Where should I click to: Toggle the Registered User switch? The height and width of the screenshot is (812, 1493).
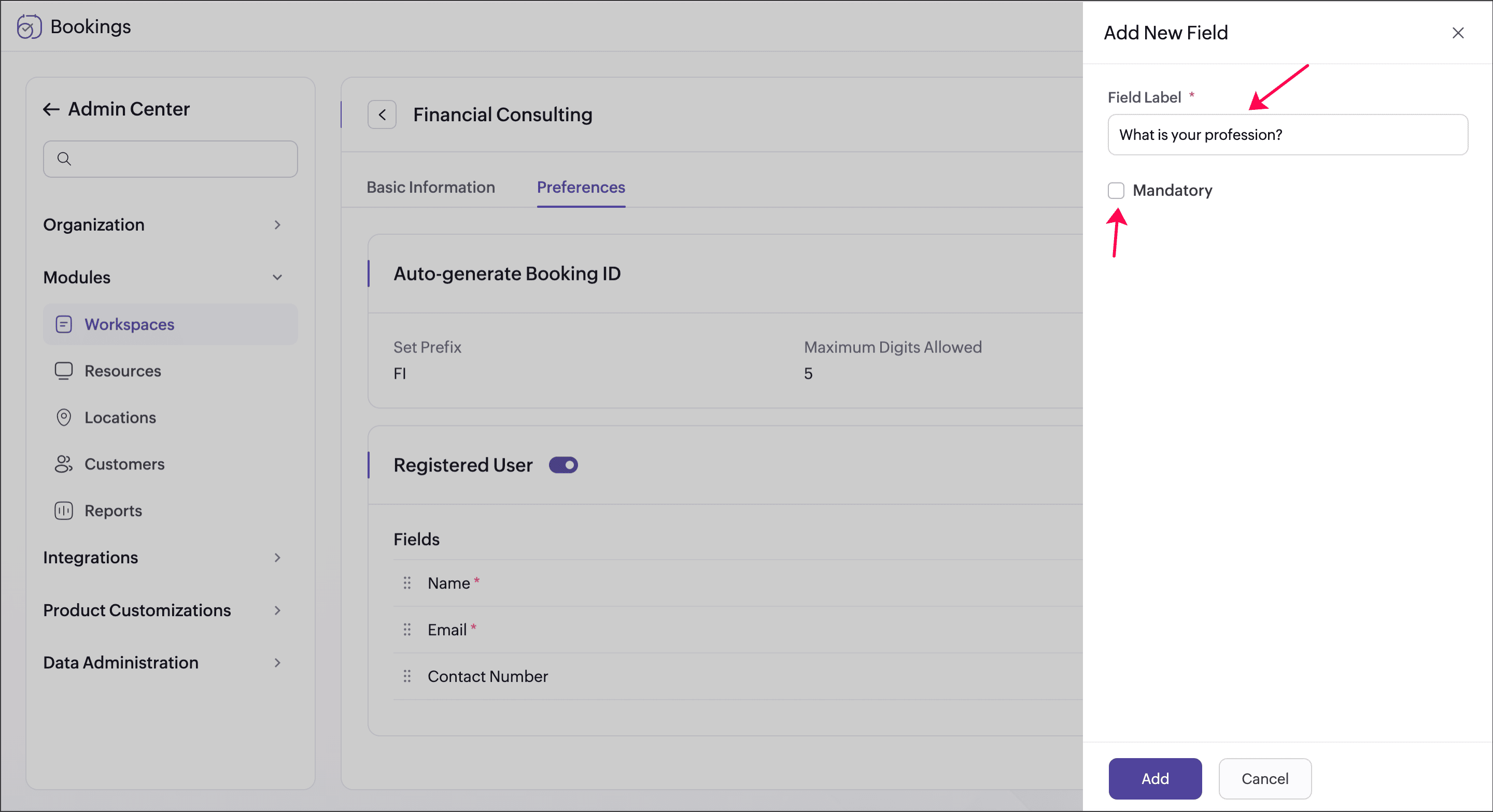(x=564, y=465)
